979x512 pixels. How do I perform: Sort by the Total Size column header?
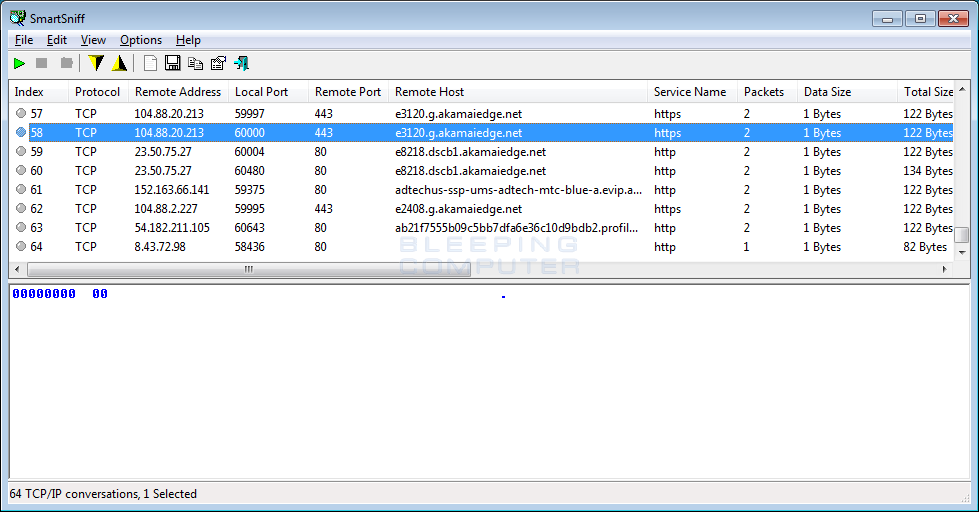926,92
